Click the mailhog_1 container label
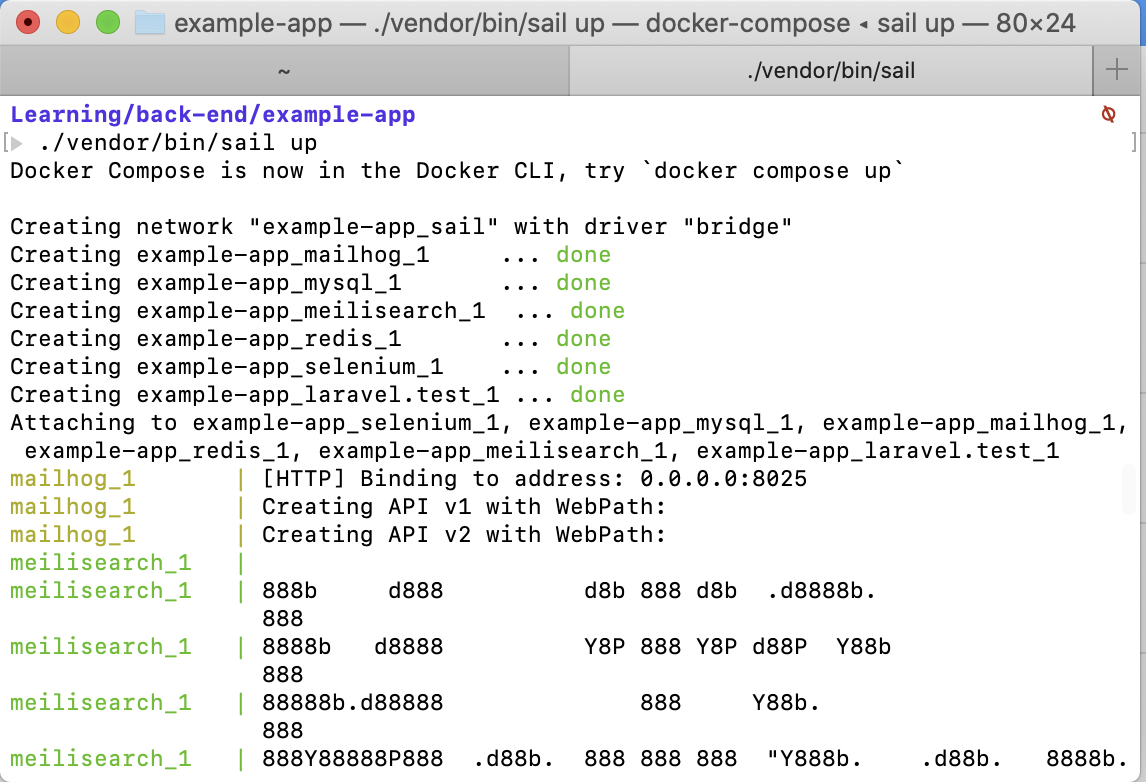 [72, 478]
